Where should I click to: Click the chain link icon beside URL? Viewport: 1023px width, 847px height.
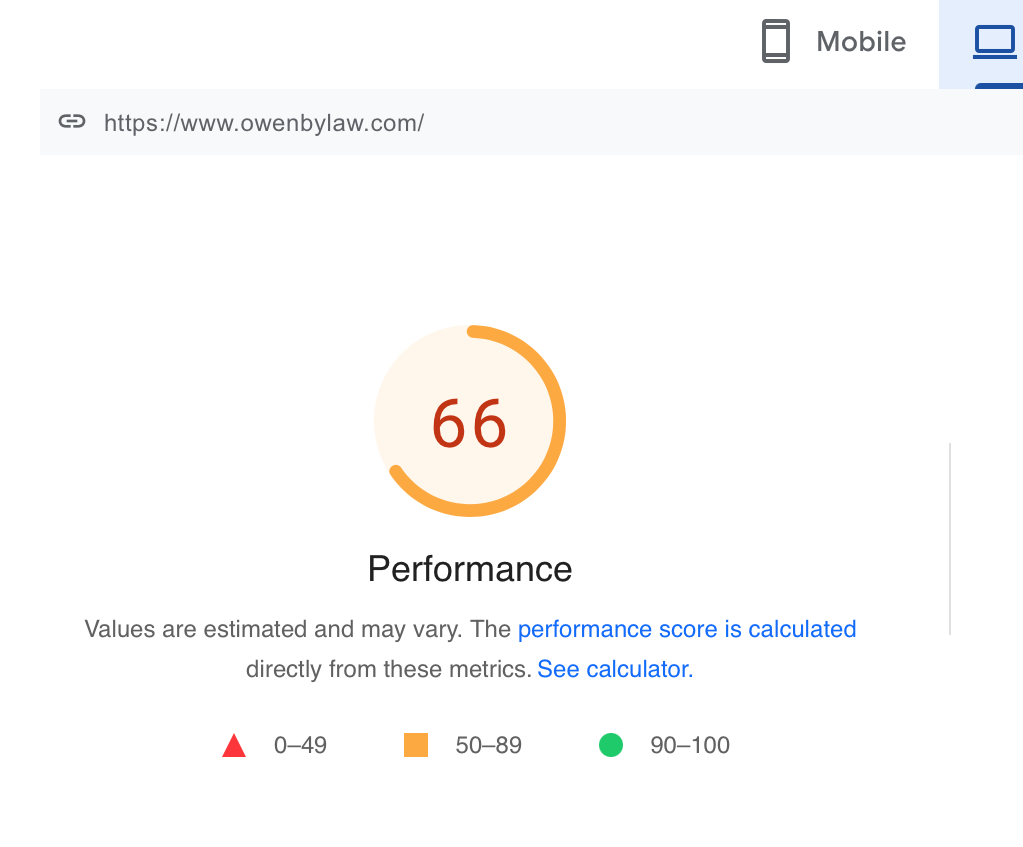point(72,121)
